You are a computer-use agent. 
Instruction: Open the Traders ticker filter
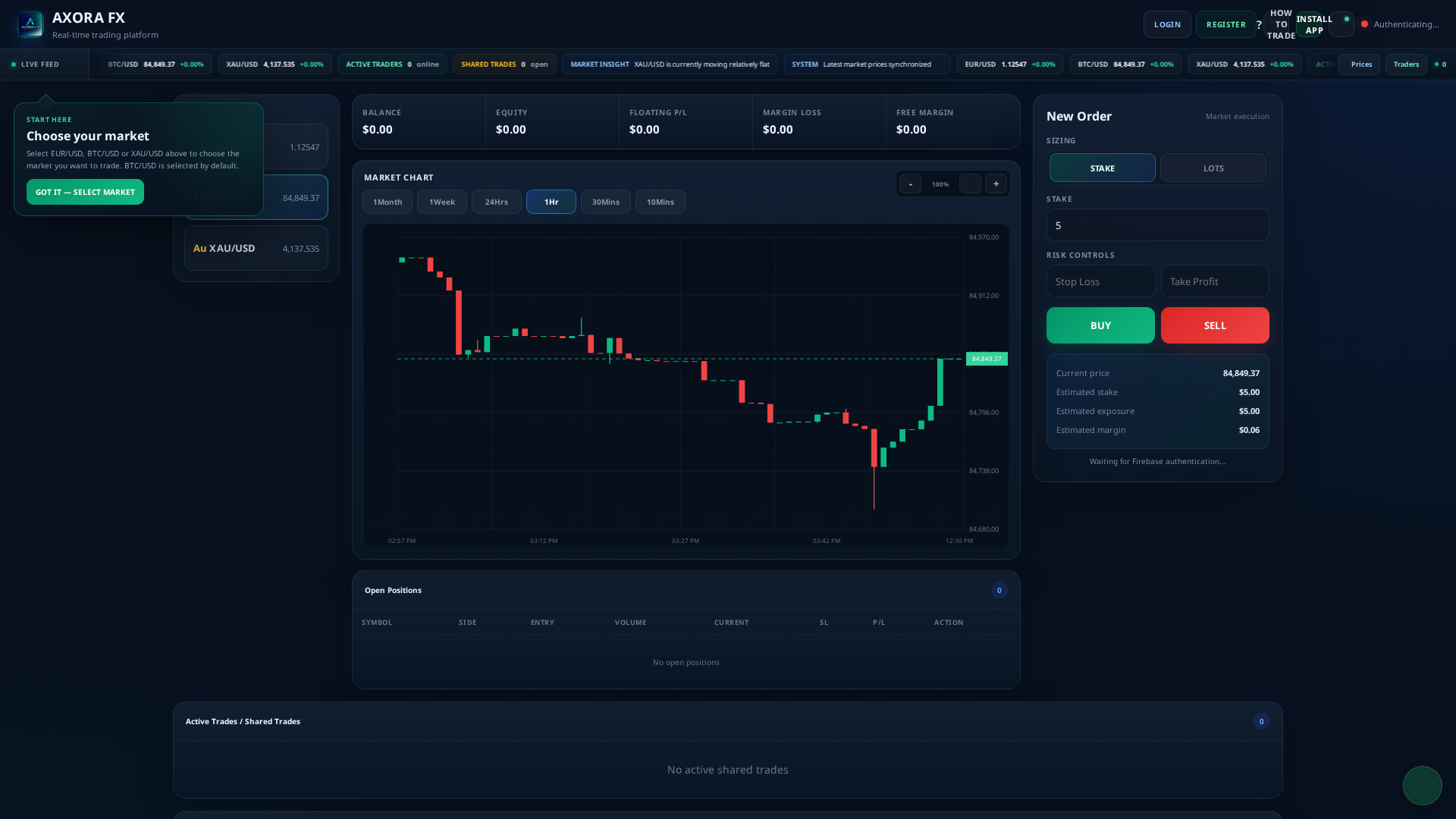pos(1406,64)
